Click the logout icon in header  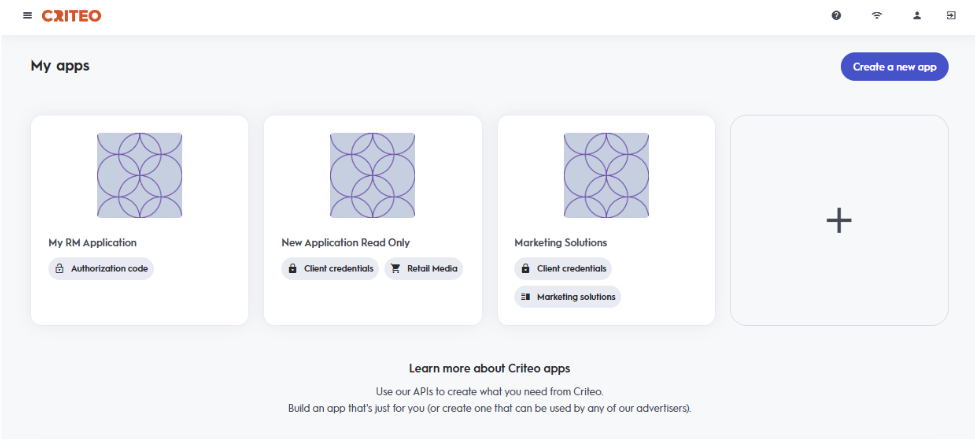(x=950, y=16)
